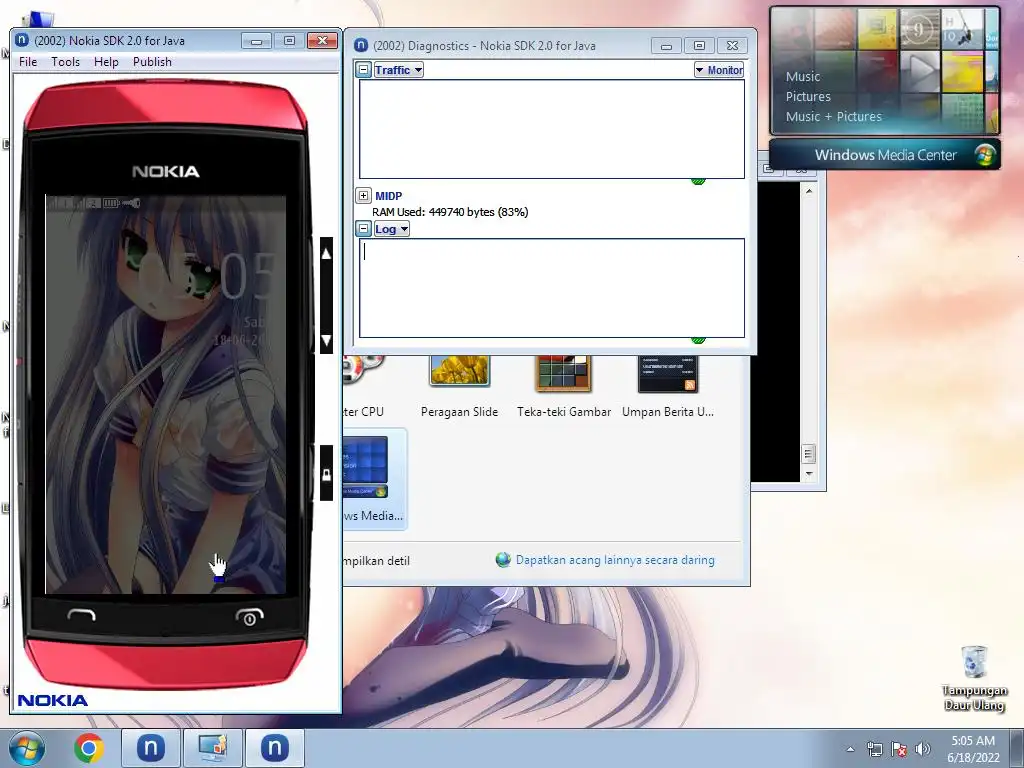Maximize the Nokia SDK emulator window
1024x768 pixels.
(x=289, y=40)
